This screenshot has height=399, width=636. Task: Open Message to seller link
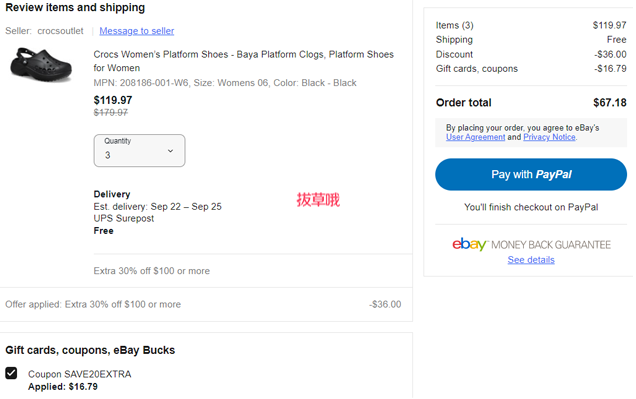coord(137,31)
